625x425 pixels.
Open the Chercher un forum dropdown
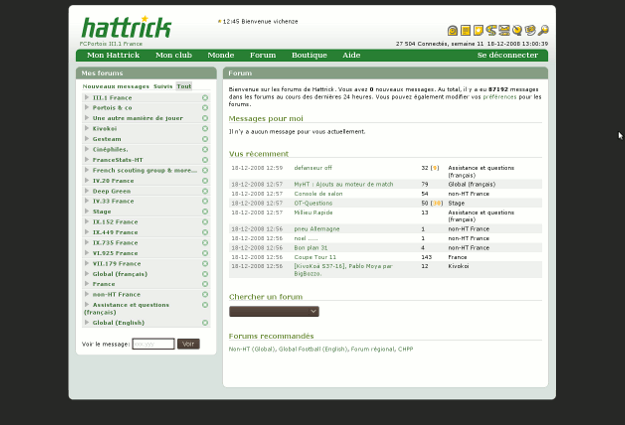click(x=273, y=312)
